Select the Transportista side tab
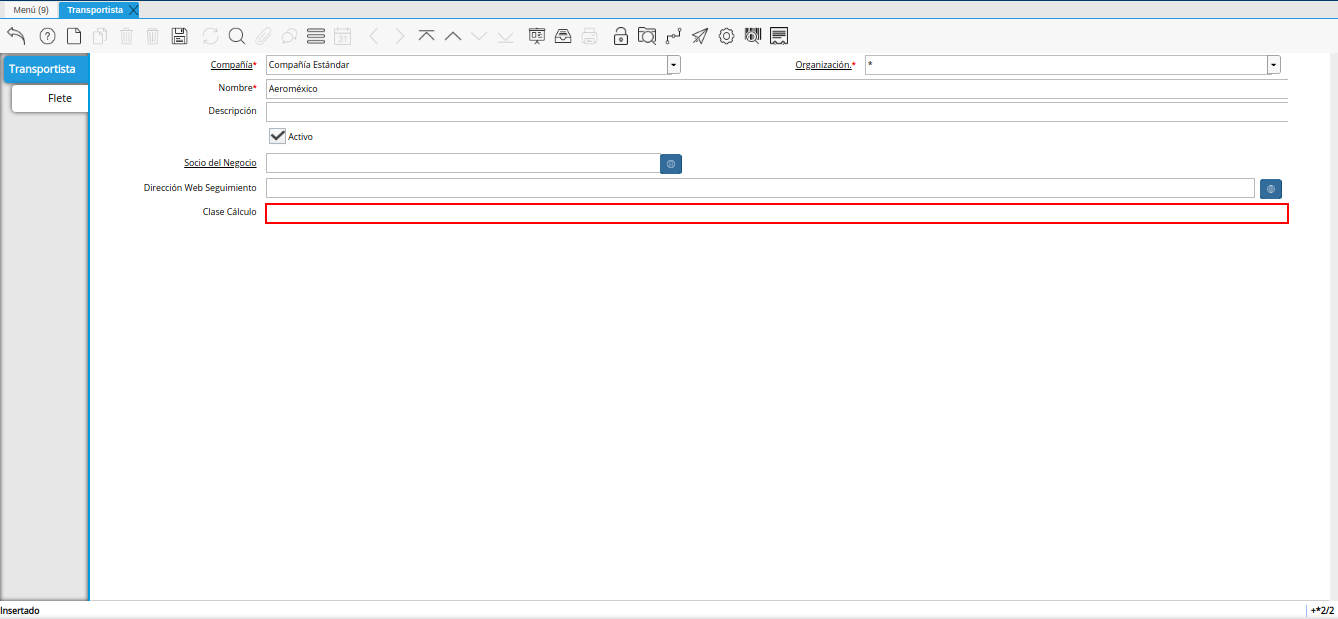The image size is (1338, 619). pos(45,69)
